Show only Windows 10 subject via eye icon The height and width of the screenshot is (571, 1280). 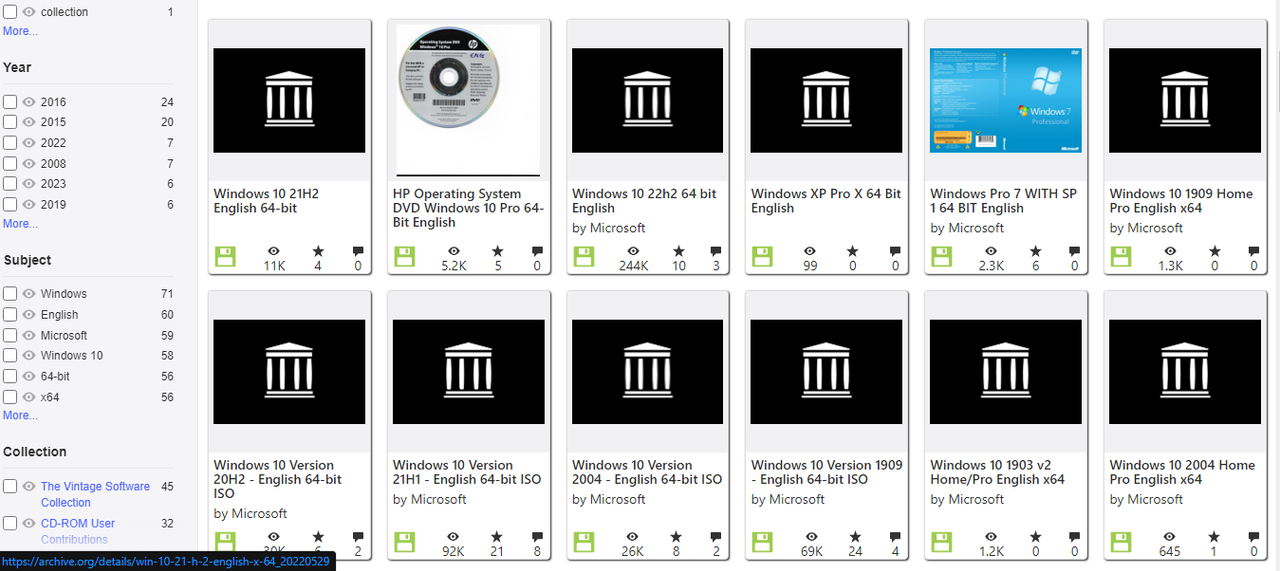[x=29, y=355]
